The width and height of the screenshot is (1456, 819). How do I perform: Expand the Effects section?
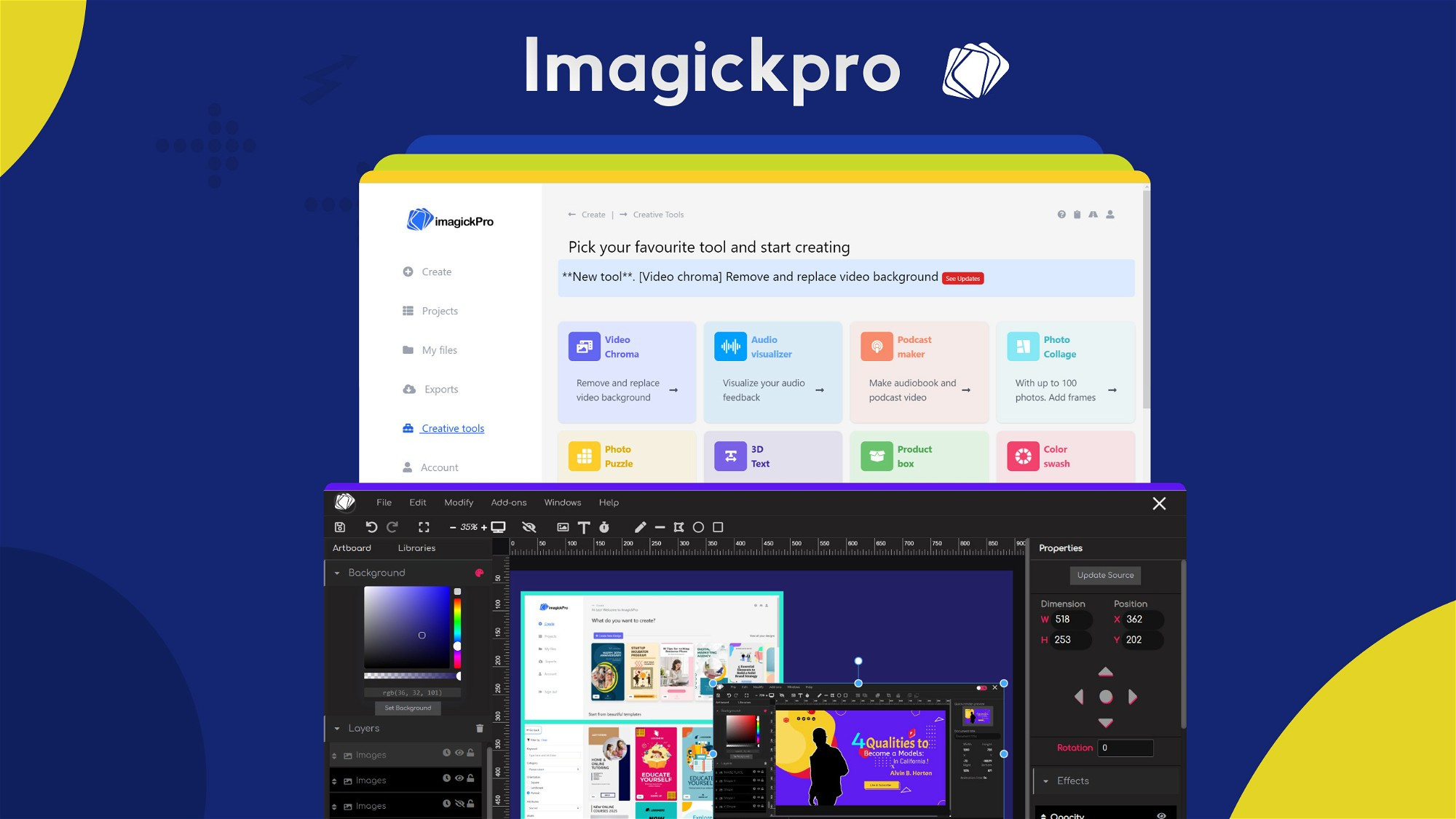pyautogui.click(x=1046, y=781)
